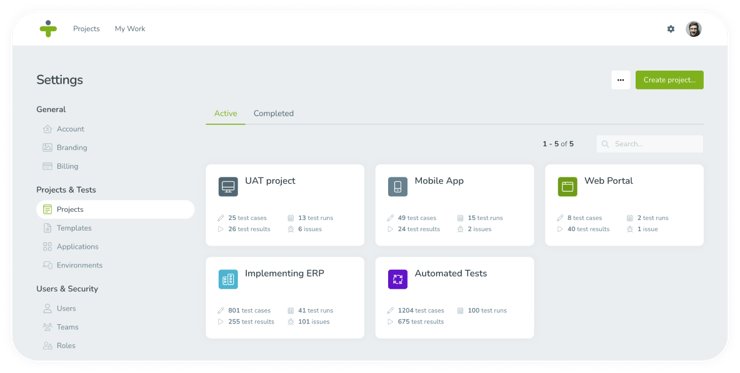
Task: Click '2 issues' in Mobile App
Action: tap(479, 229)
